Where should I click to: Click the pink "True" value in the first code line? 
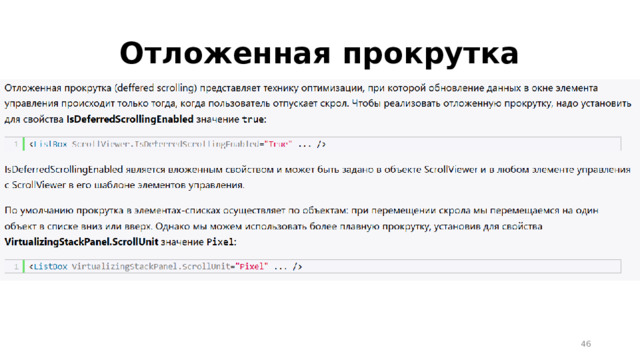tap(278, 144)
